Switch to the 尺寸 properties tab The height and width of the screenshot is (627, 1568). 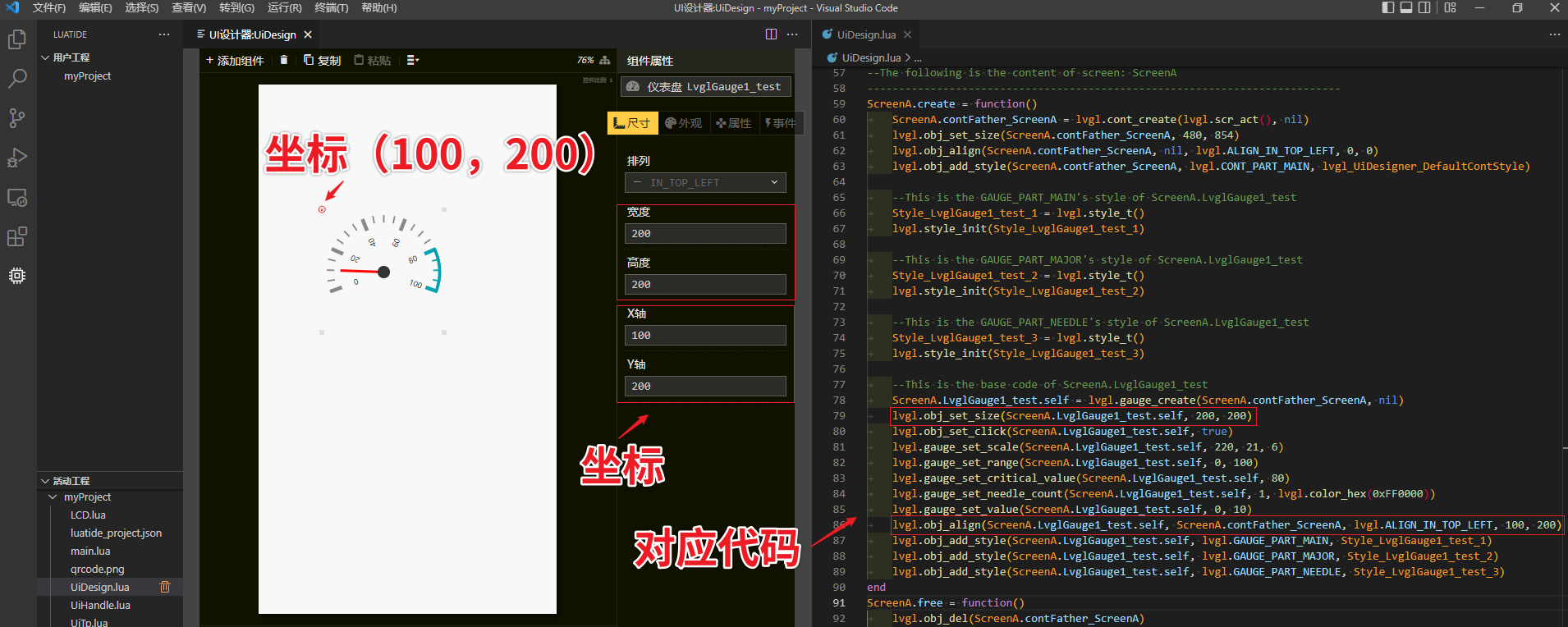pos(632,123)
